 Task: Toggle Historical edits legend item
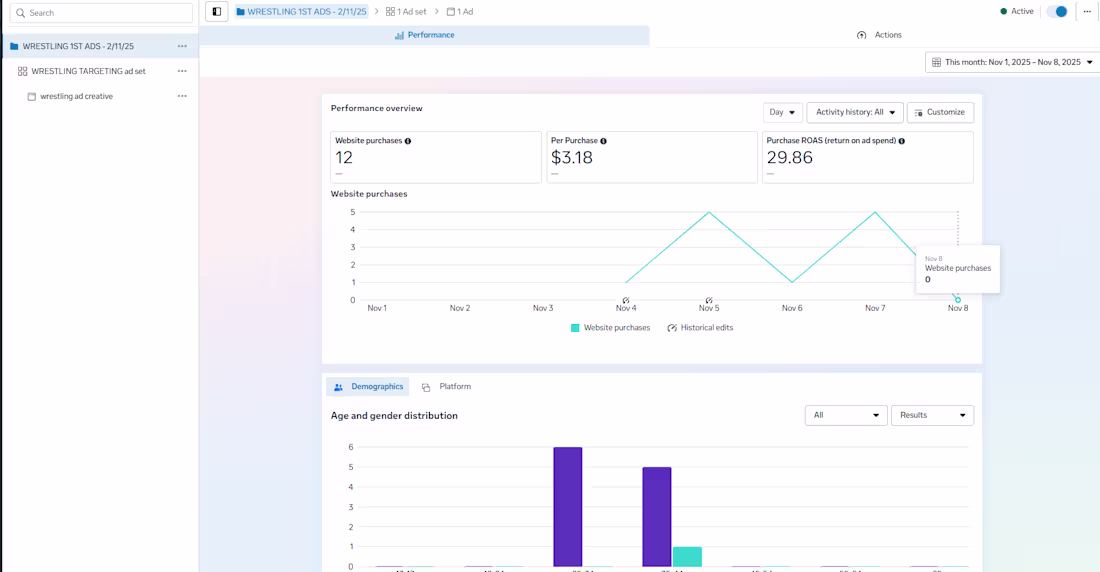[x=700, y=328]
